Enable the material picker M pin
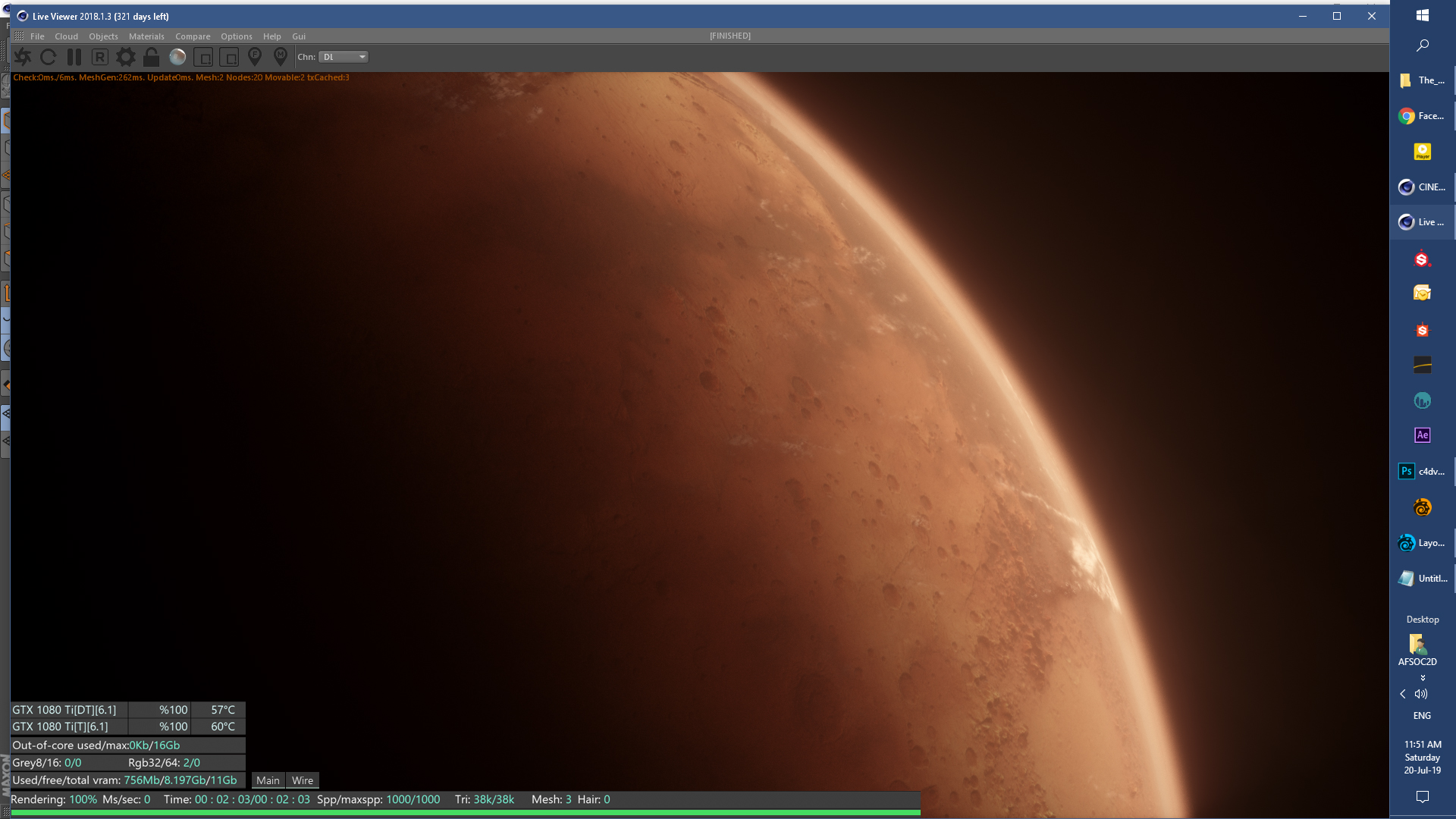Image resolution: width=1456 pixels, height=819 pixels. click(x=281, y=56)
